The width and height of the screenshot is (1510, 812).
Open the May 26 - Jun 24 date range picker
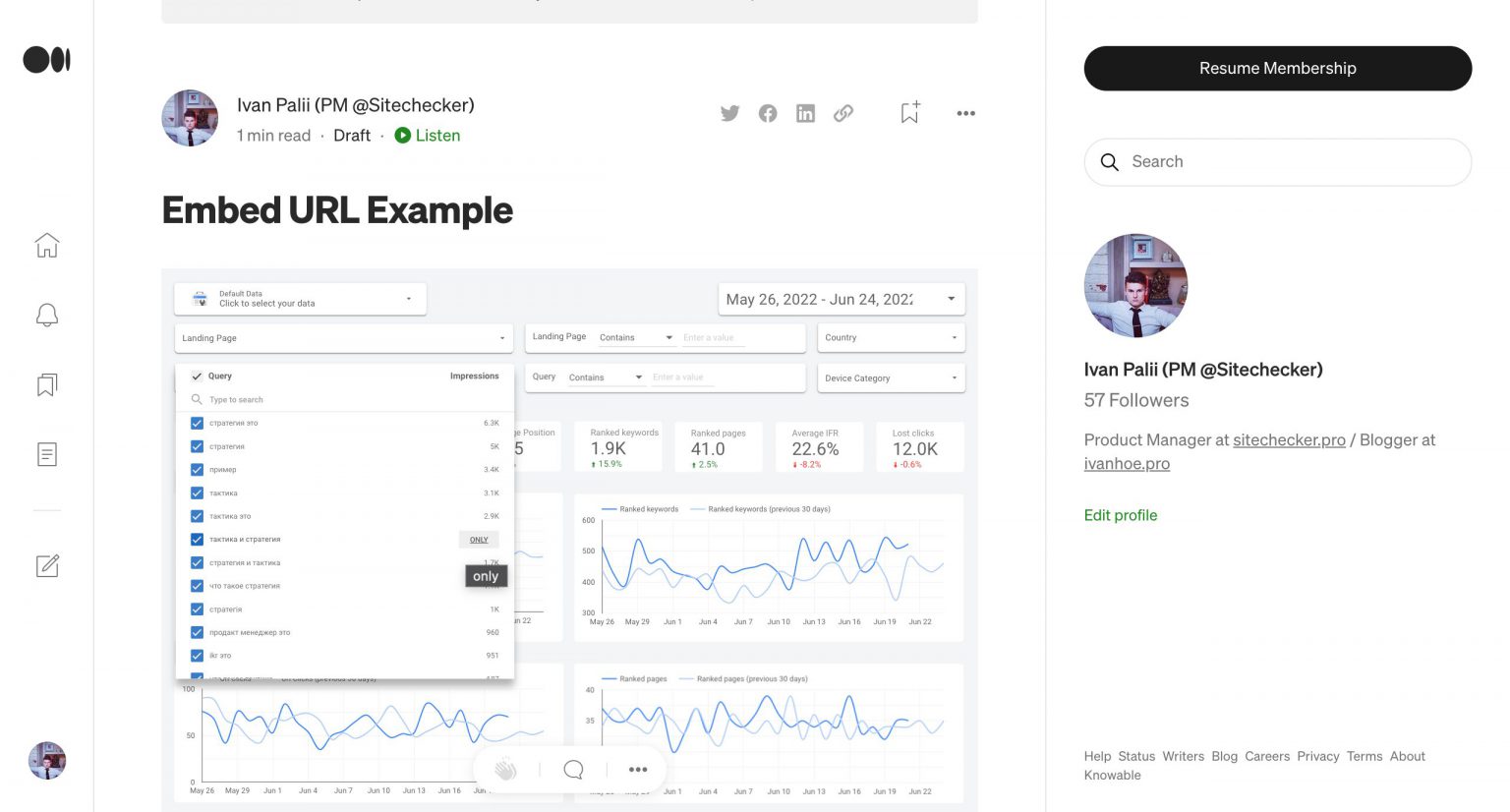[x=841, y=299]
